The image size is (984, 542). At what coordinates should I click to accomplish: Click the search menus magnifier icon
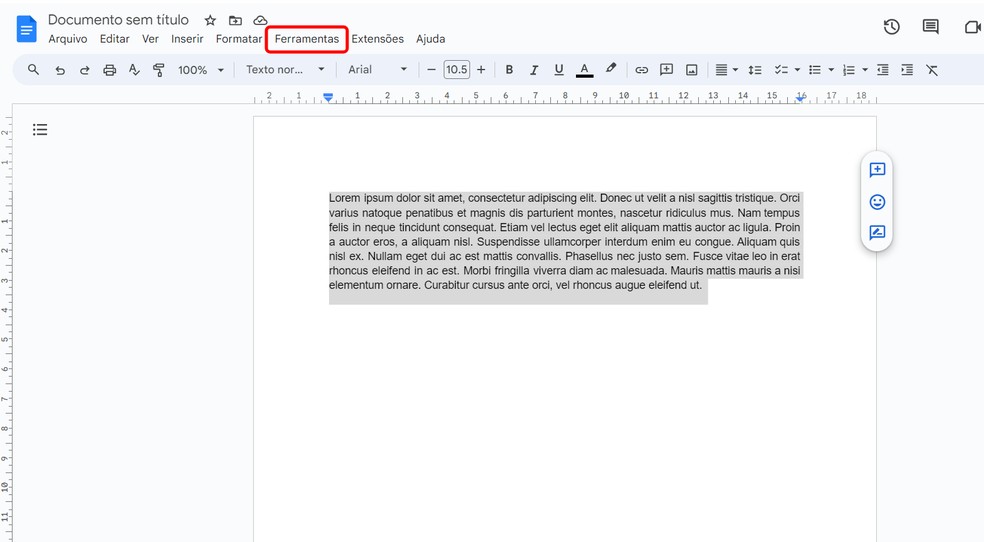tap(33, 70)
